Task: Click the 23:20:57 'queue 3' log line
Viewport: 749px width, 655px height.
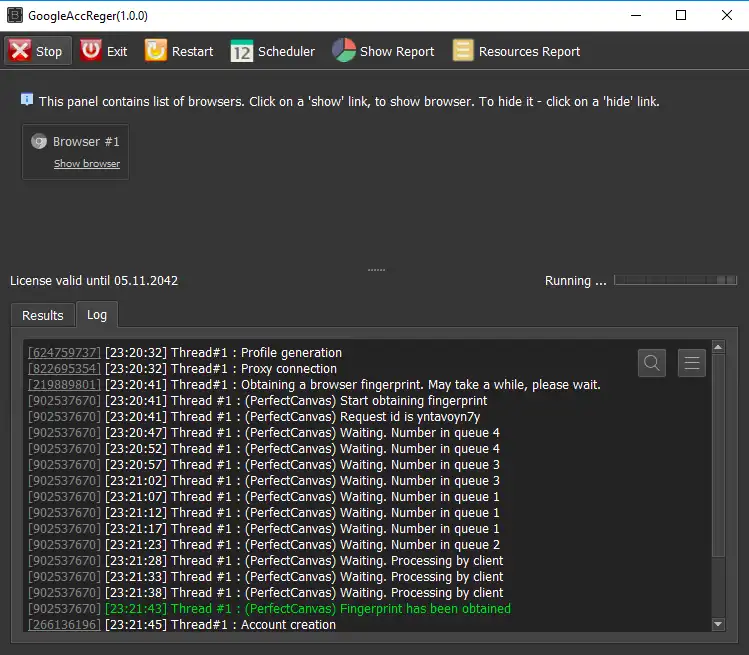Action: coord(264,464)
